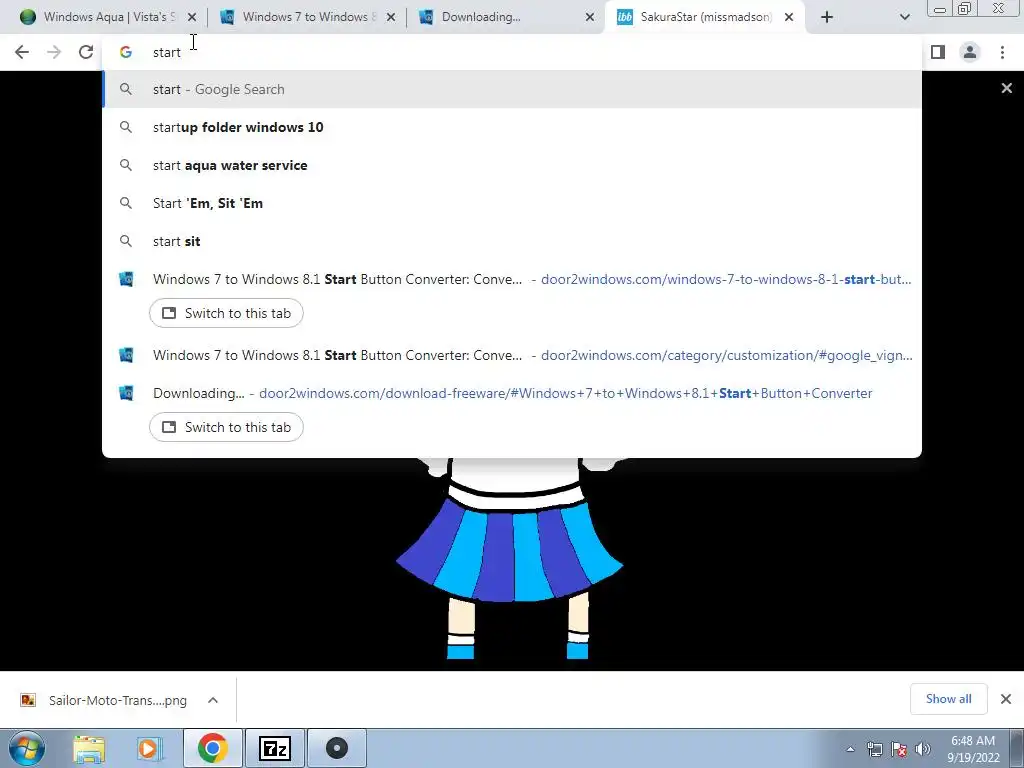Open a new tab with the plus button
Image resolution: width=1024 pixels, height=768 pixels.
(x=827, y=17)
